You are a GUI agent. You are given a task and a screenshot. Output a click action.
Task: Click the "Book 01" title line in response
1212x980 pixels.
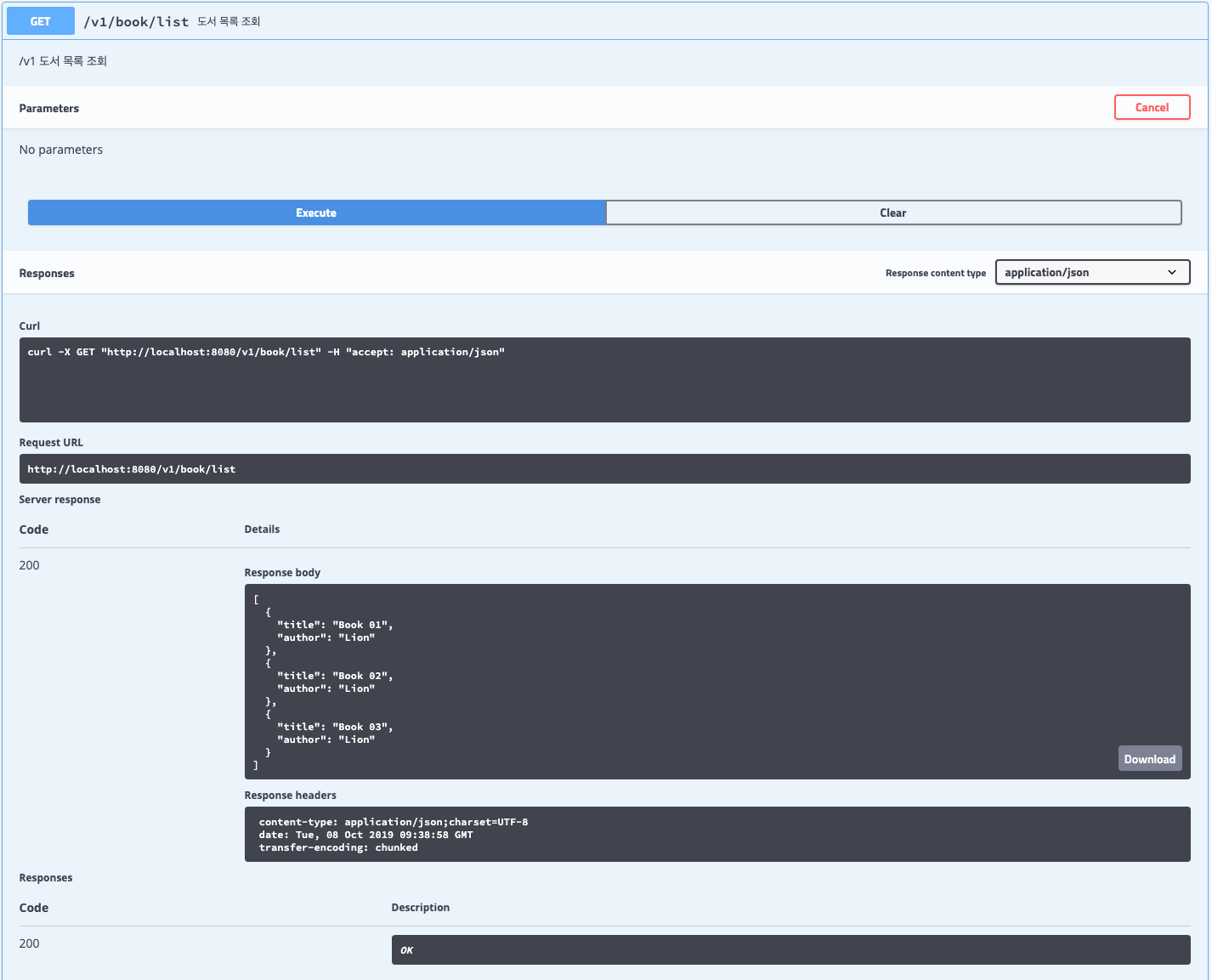pos(335,625)
